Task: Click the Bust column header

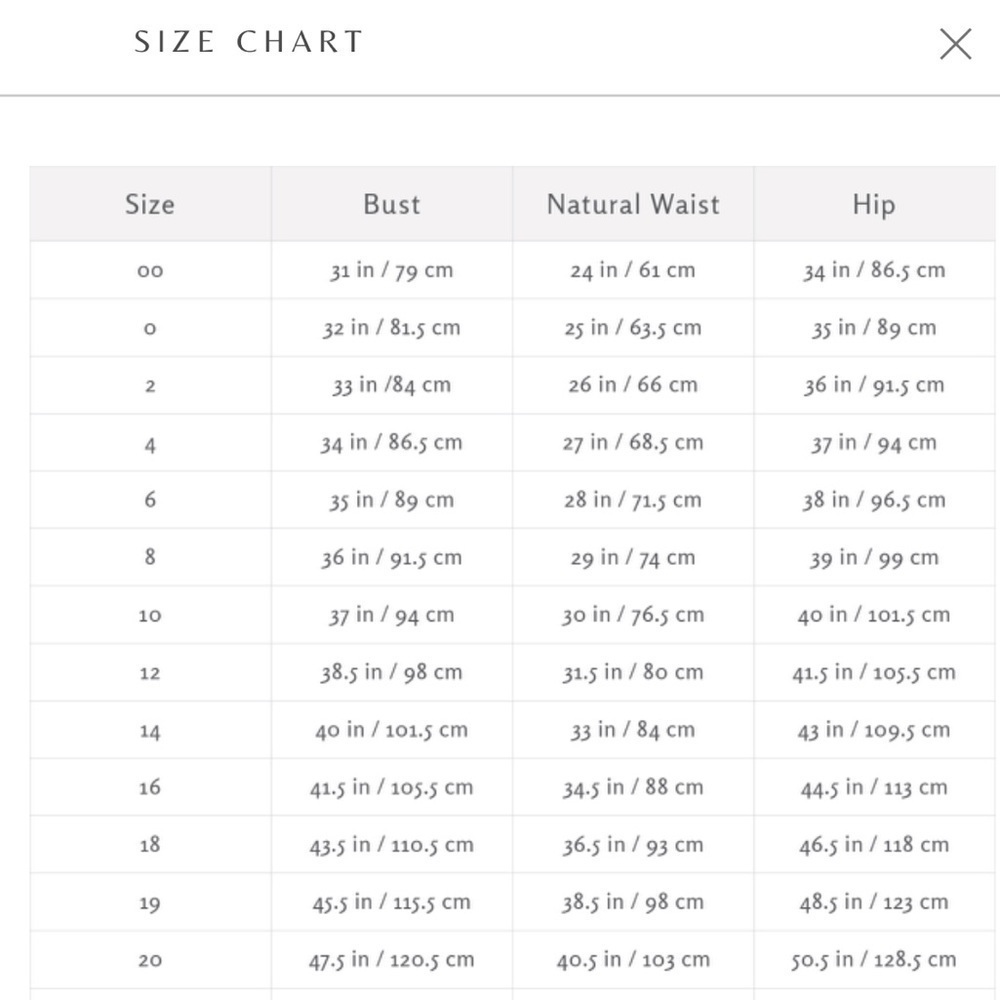Action: click(x=392, y=205)
